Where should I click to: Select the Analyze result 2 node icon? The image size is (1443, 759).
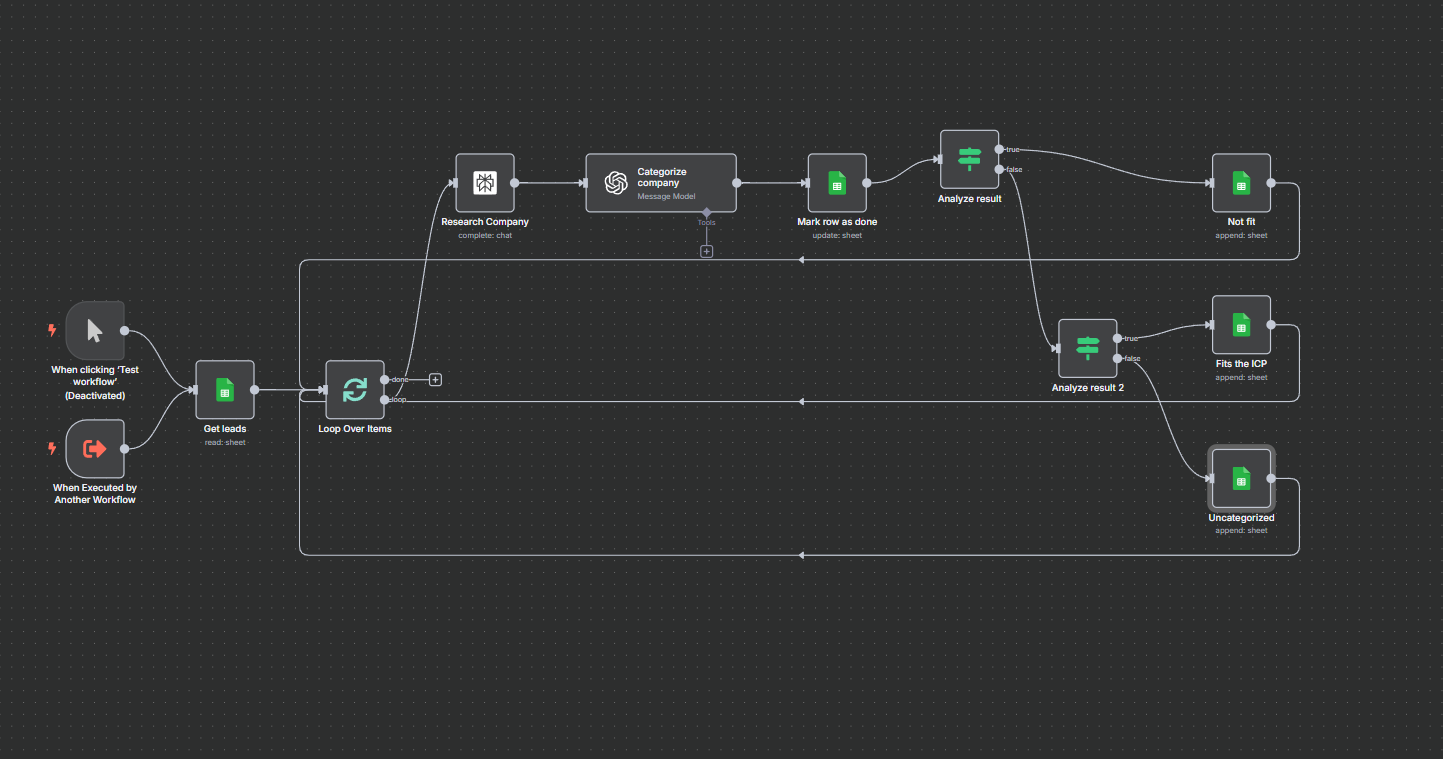coord(1088,348)
